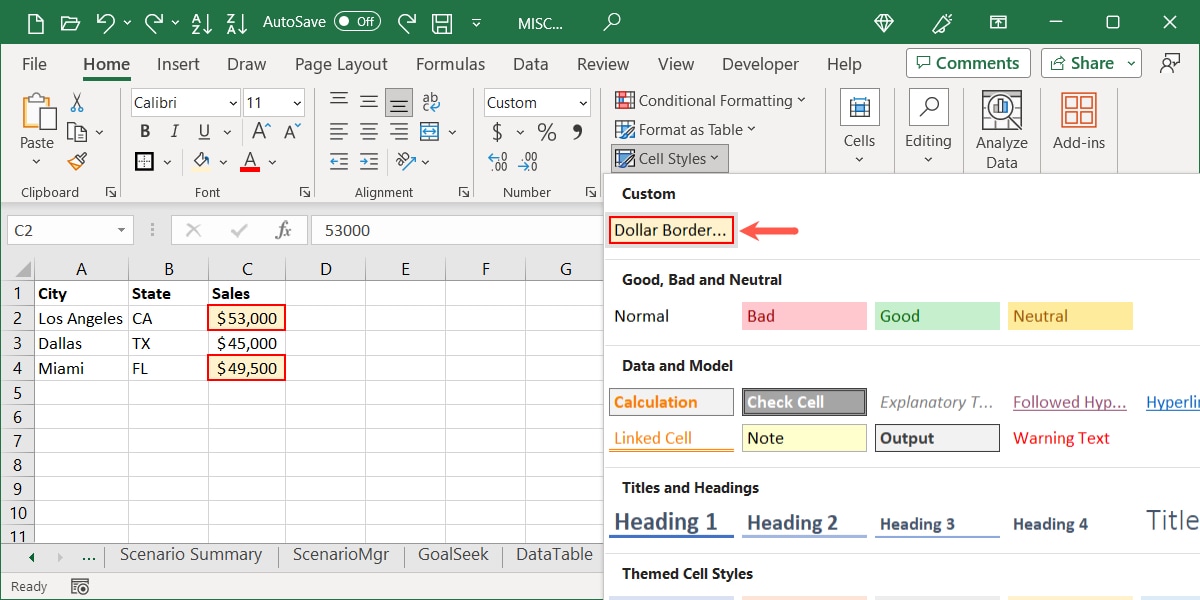Open the Custom number format dropdown
This screenshot has width=1200, height=600.
coord(585,102)
